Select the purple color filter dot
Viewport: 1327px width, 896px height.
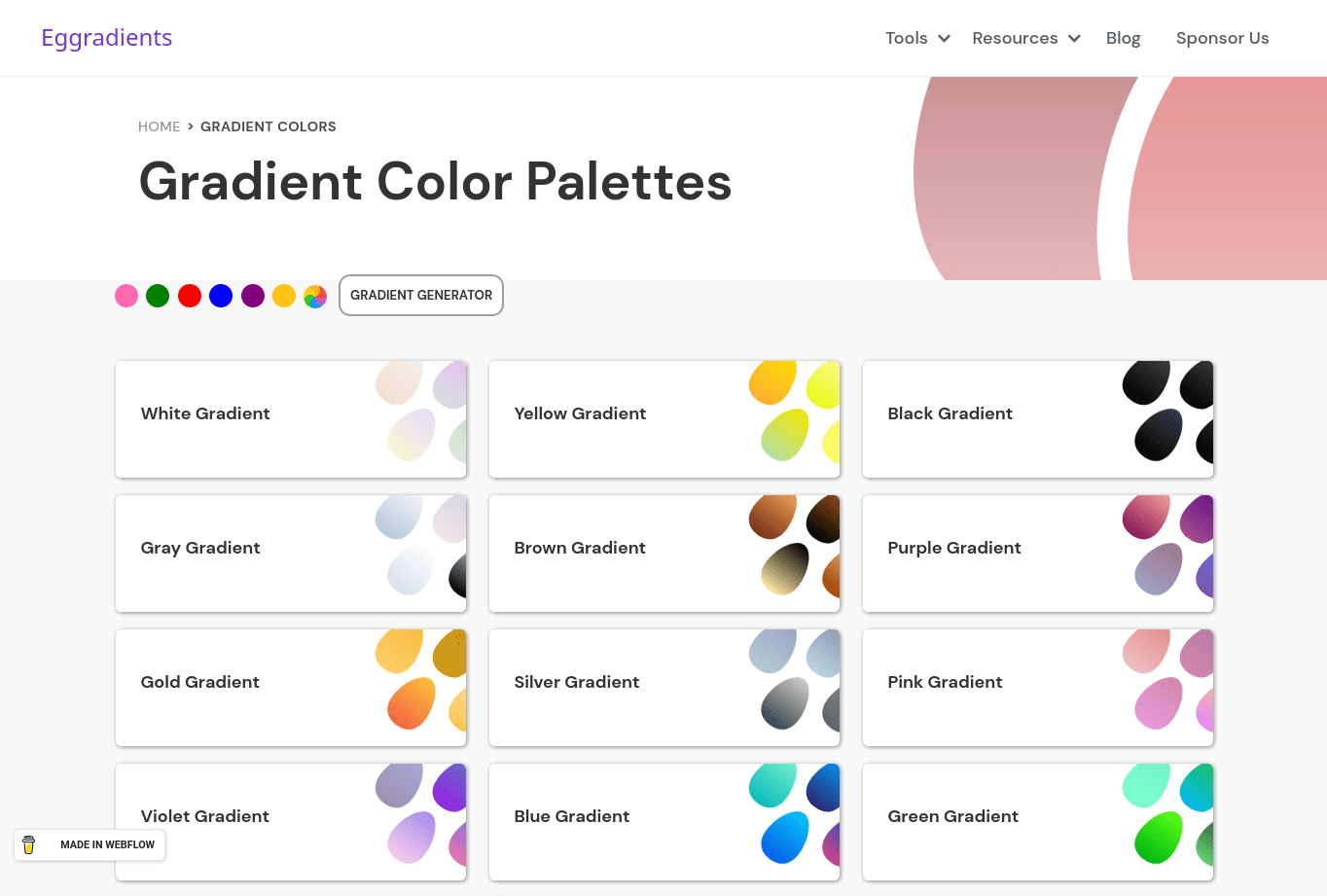253,296
